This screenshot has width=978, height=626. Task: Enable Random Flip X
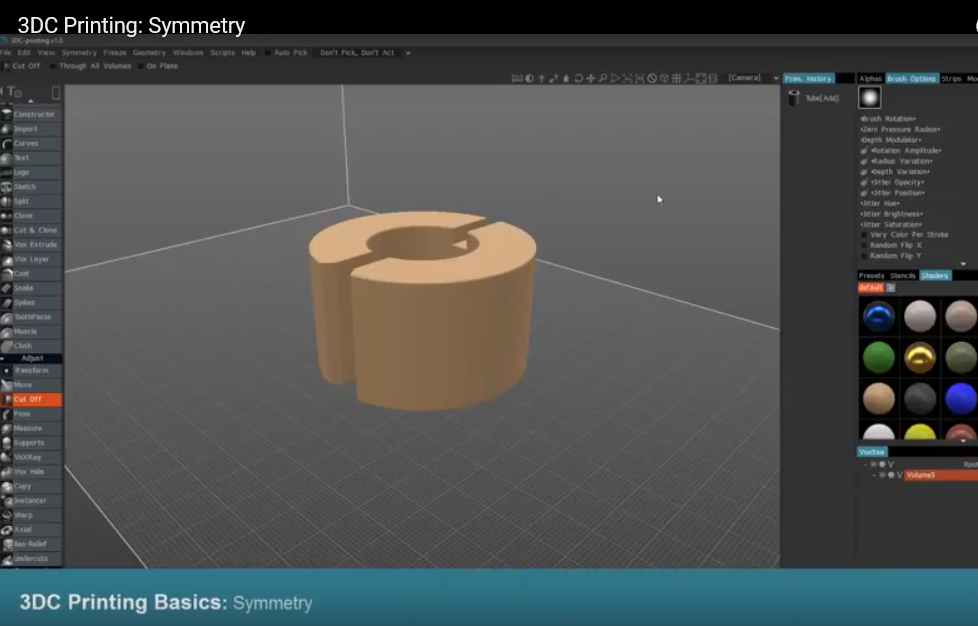[x=864, y=246]
